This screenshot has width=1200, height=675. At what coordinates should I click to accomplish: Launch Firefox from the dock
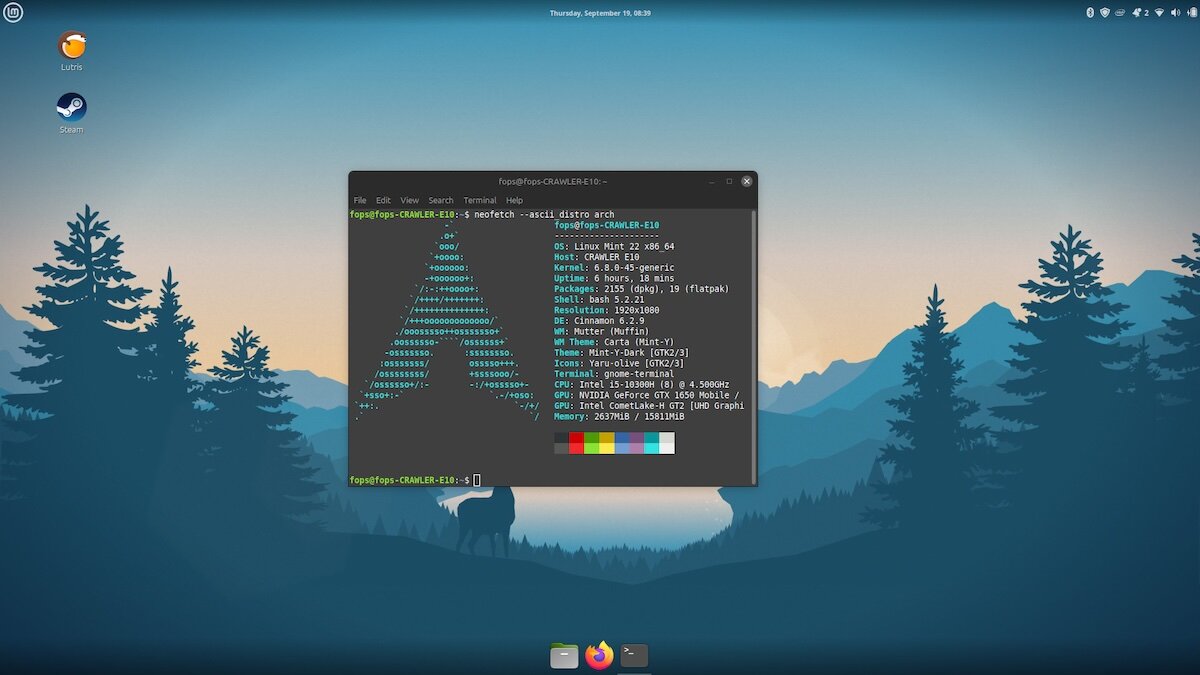pos(599,656)
